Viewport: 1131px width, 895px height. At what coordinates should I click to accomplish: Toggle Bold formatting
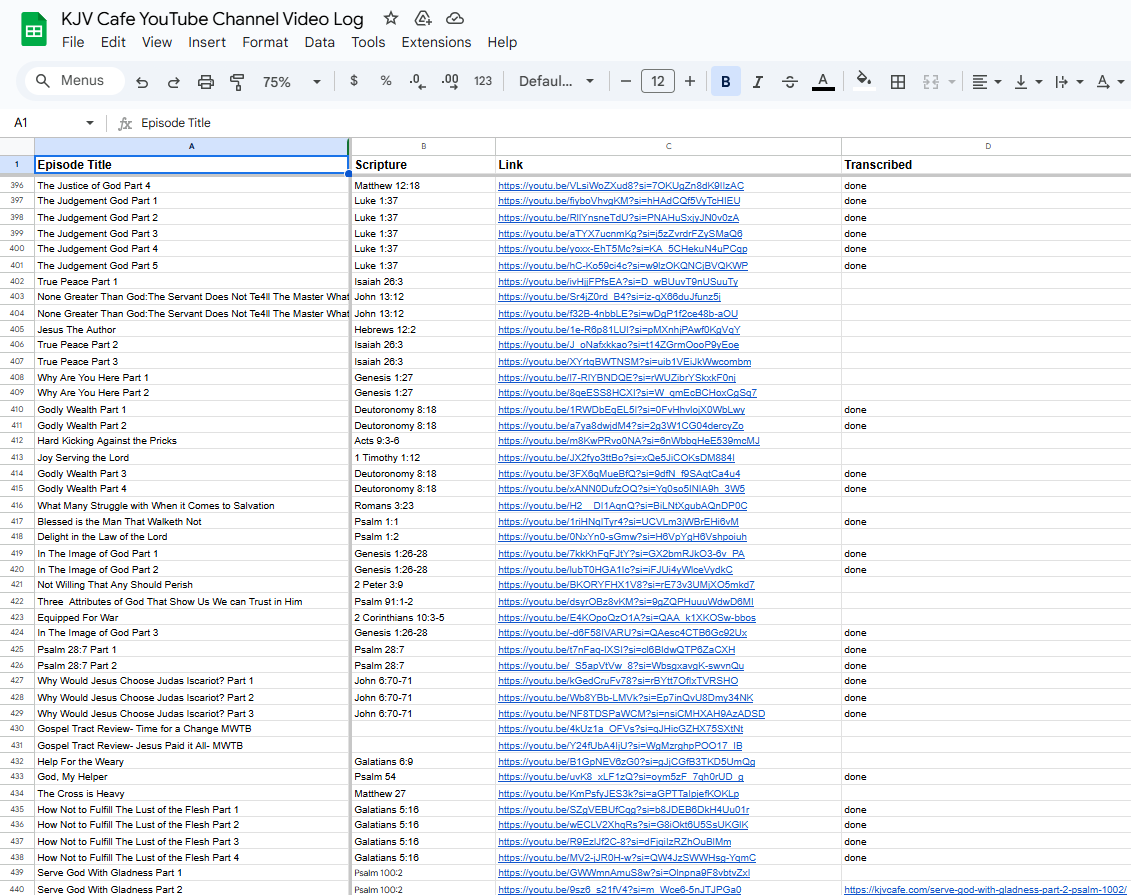pyautogui.click(x=726, y=81)
